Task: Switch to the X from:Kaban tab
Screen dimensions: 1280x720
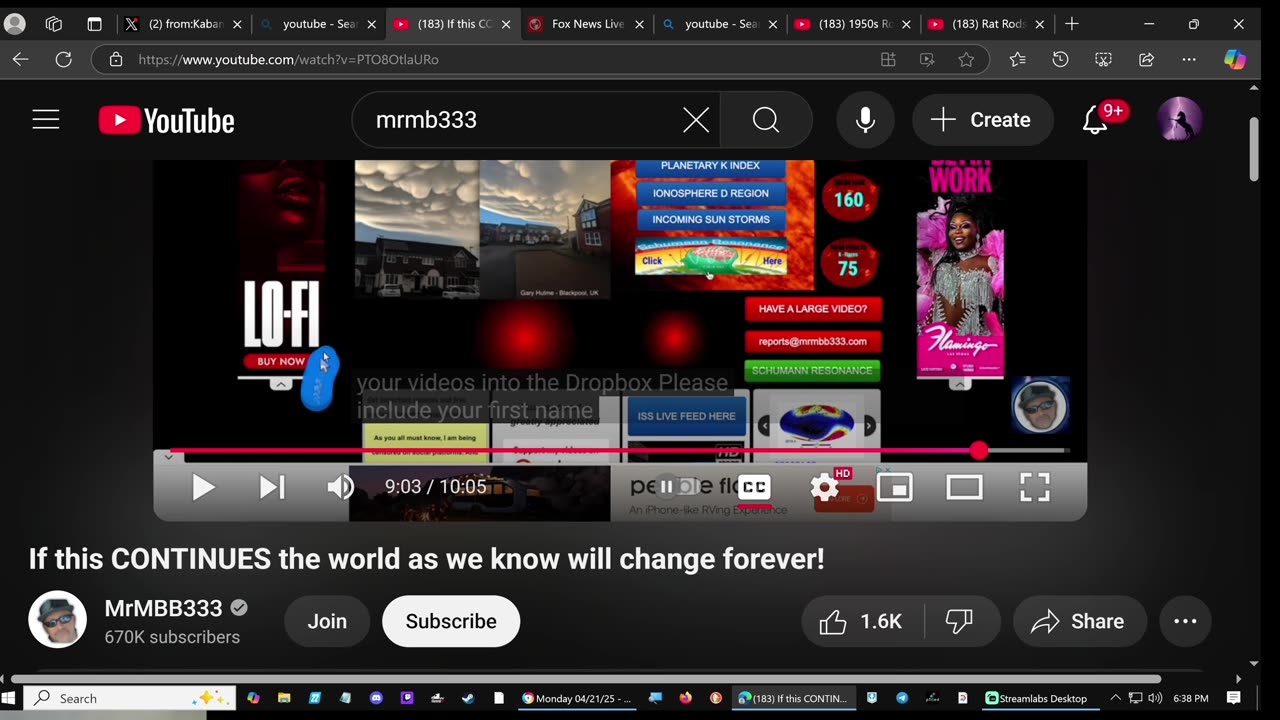Action: (x=184, y=24)
